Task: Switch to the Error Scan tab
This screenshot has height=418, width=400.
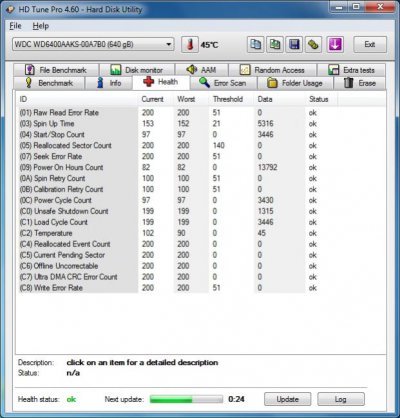Action: pyautogui.click(x=223, y=83)
